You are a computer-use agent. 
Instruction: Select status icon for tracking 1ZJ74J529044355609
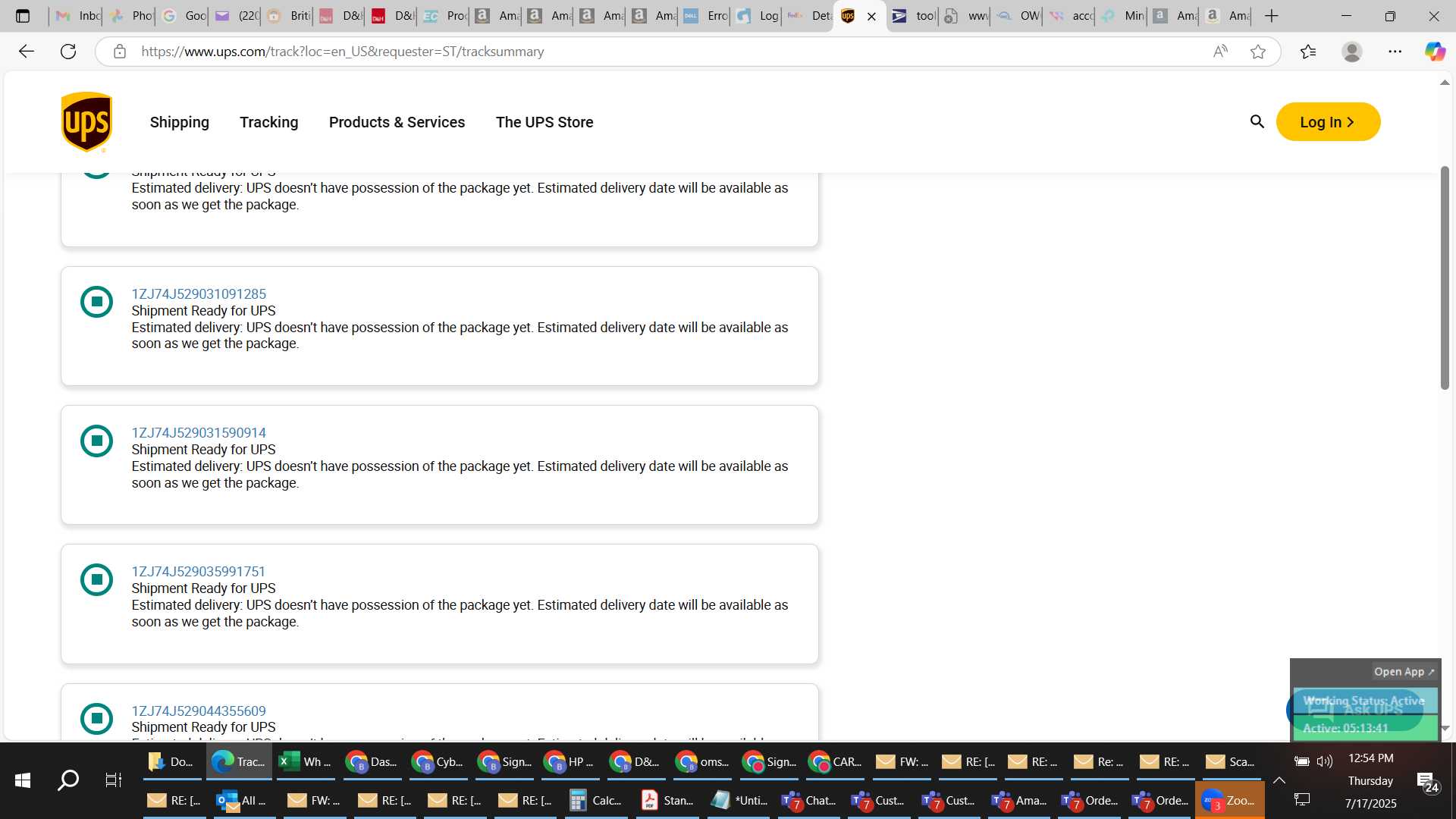pyautogui.click(x=96, y=719)
